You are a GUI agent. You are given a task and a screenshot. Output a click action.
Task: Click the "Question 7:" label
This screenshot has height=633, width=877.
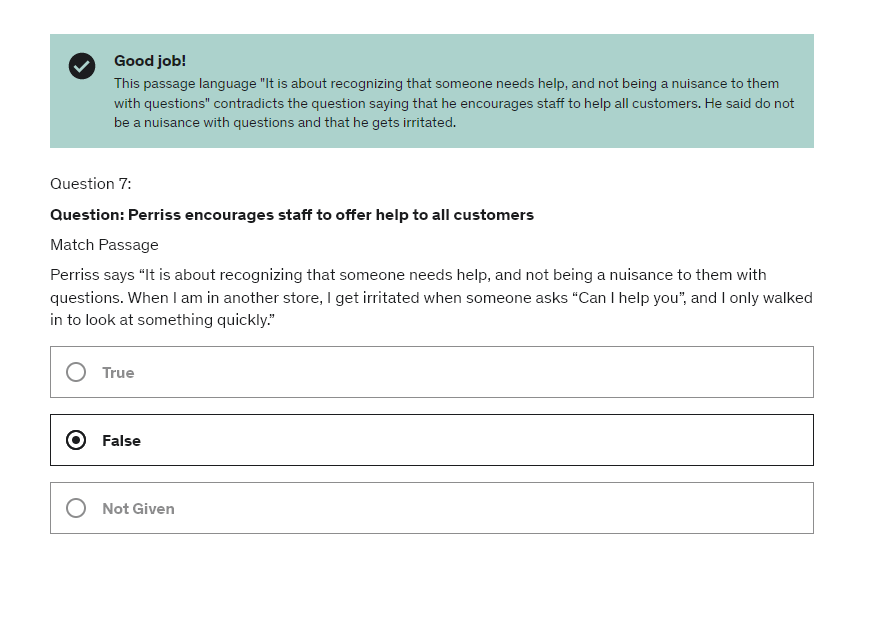click(91, 184)
